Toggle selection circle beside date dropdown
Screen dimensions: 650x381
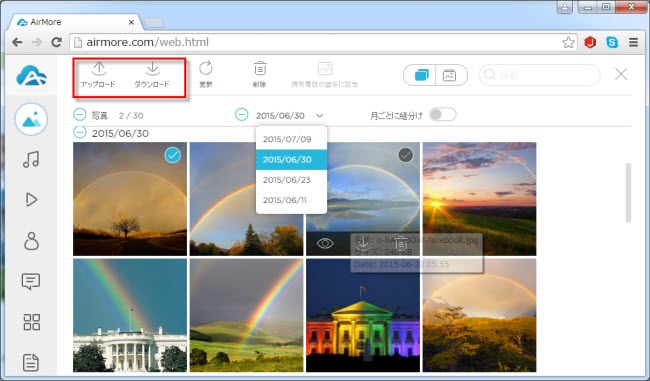coord(242,114)
